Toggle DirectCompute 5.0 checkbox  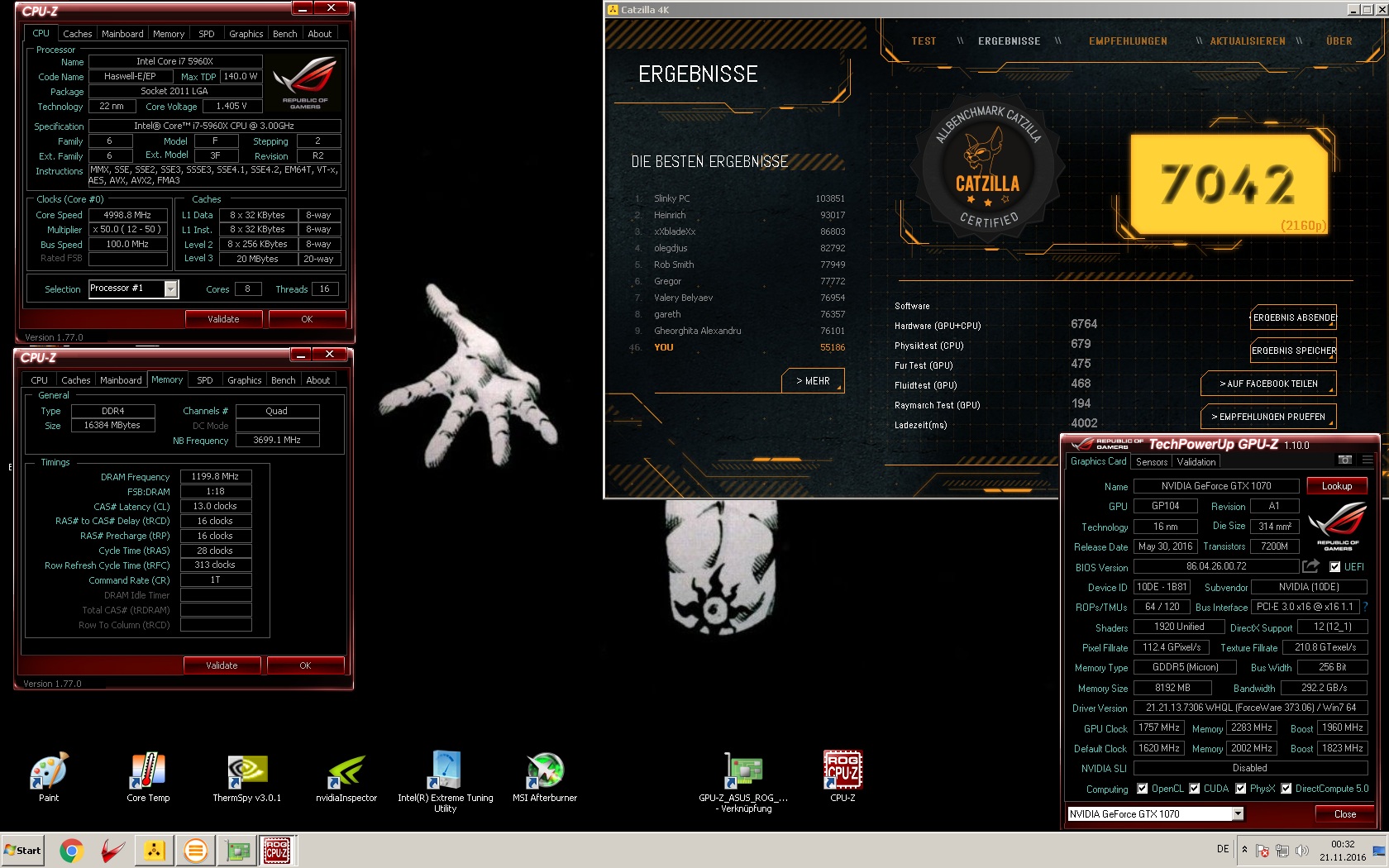tap(1286, 789)
